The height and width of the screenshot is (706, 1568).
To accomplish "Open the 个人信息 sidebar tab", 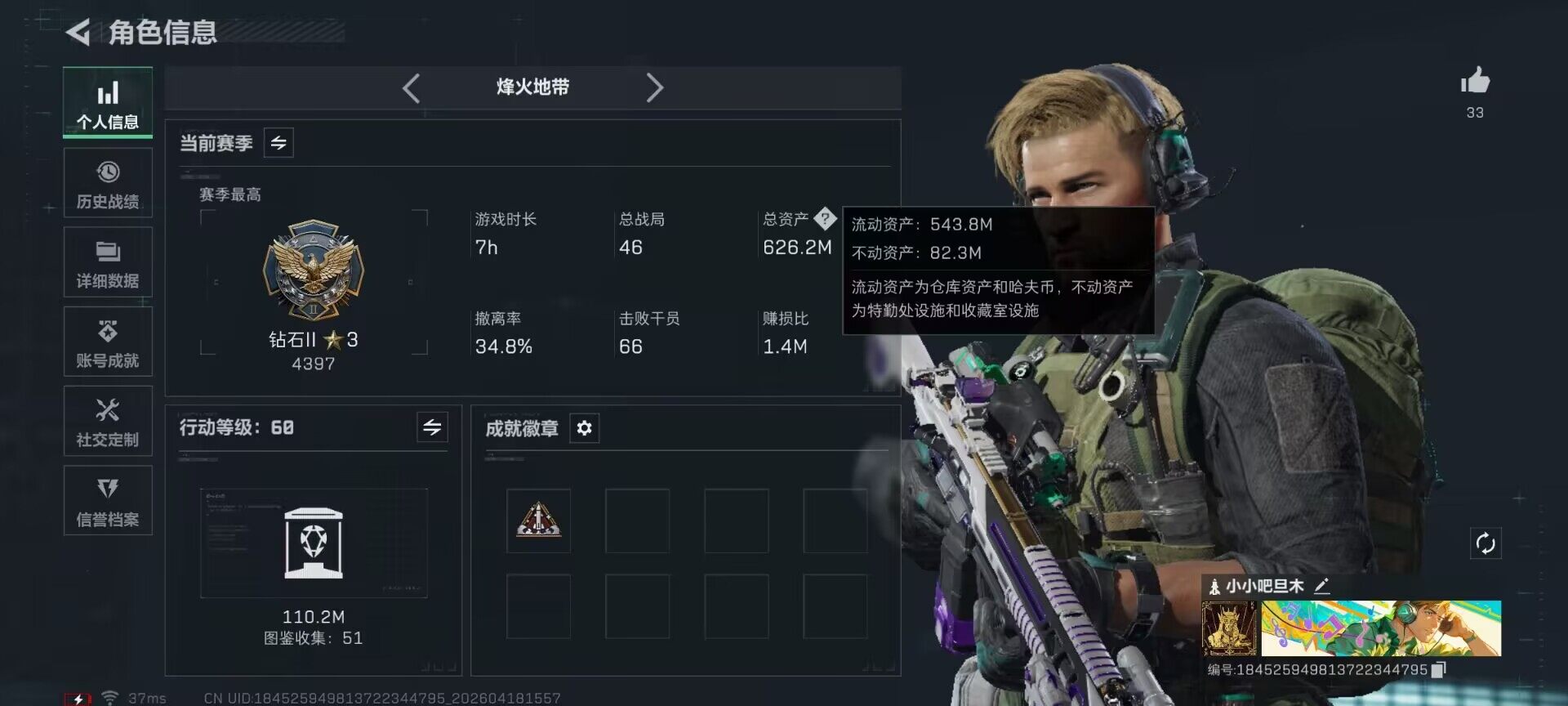I will 108,103.
